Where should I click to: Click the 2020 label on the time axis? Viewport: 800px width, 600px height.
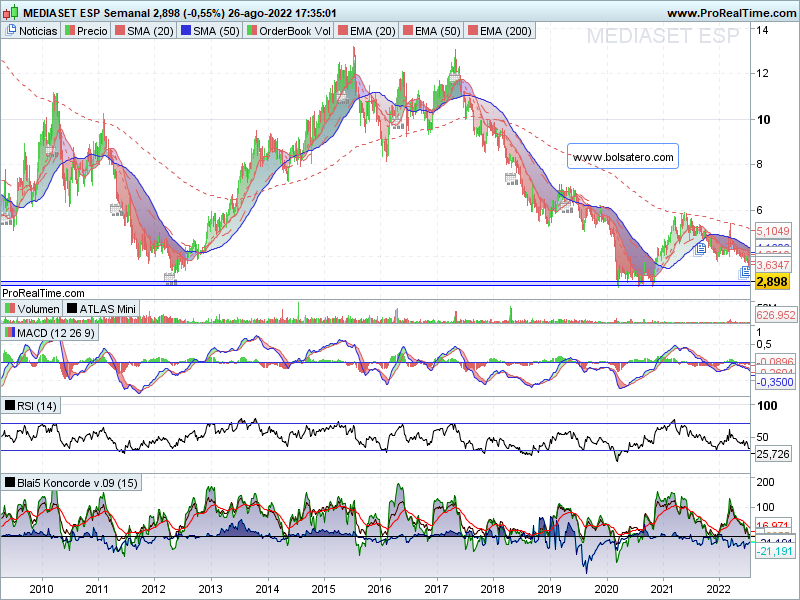coord(607,589)
